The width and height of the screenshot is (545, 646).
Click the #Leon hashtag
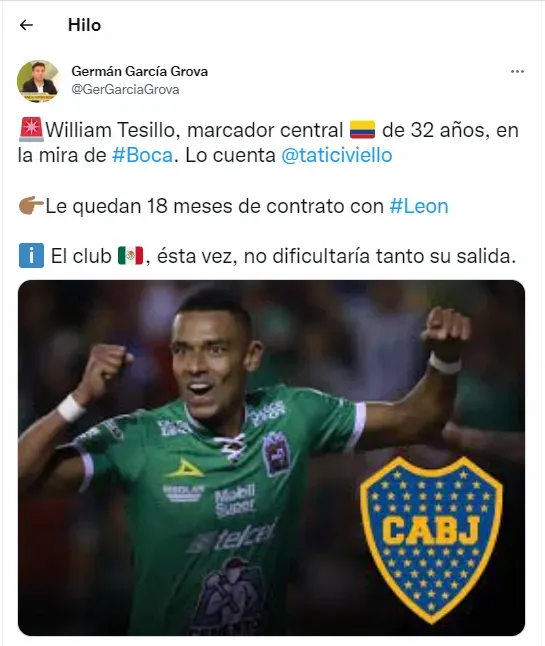[419, 206]
